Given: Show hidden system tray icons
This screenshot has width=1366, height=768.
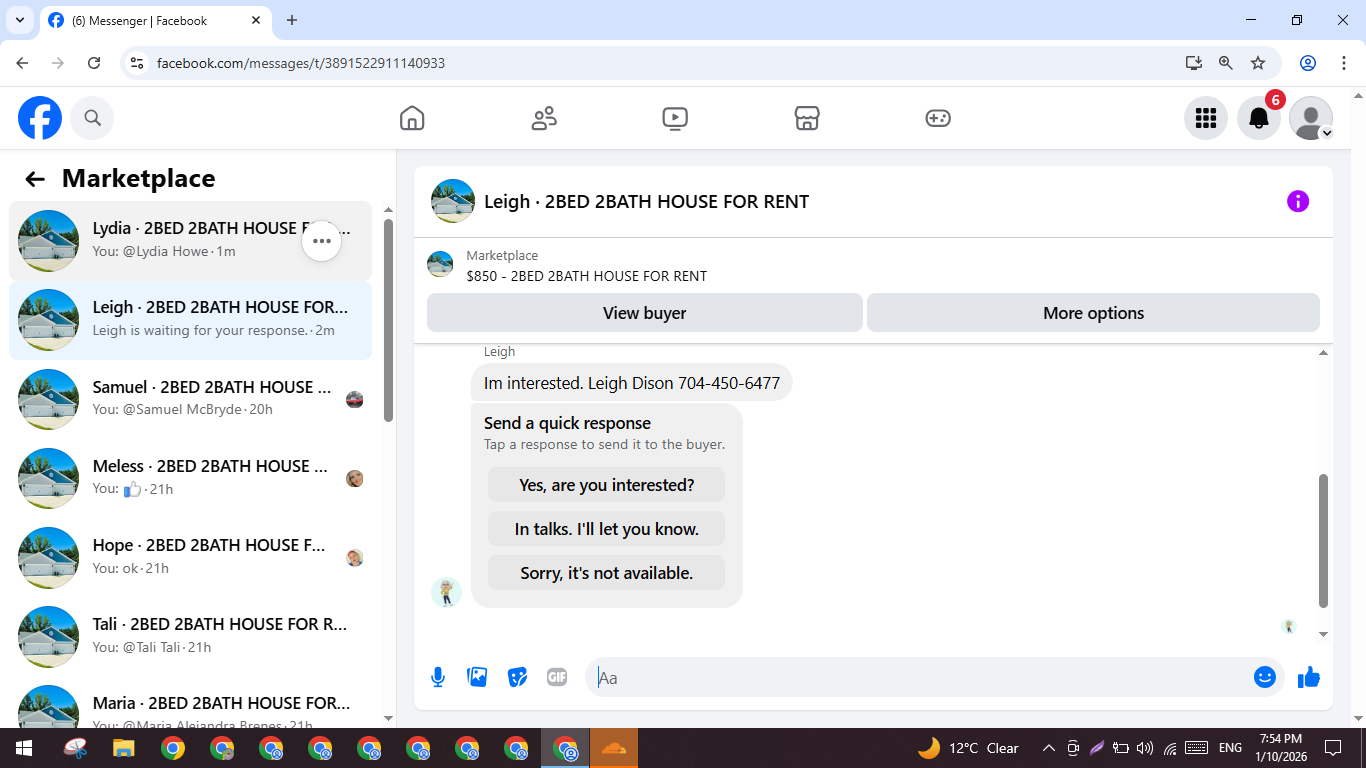Looking at the screenshot, I should [x=1048, y=748].
